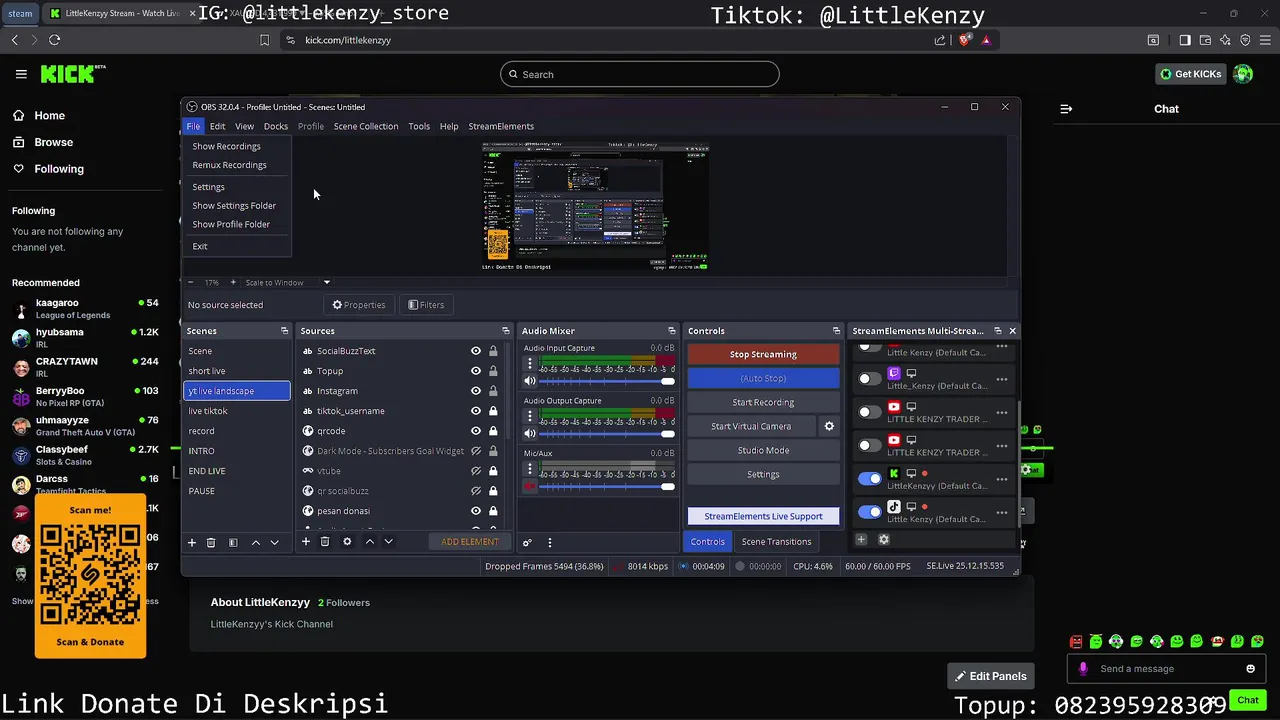Choose Remux Recordings from File menu
This screenshot has height=720, width=1280.
click(x=237, y=165)
